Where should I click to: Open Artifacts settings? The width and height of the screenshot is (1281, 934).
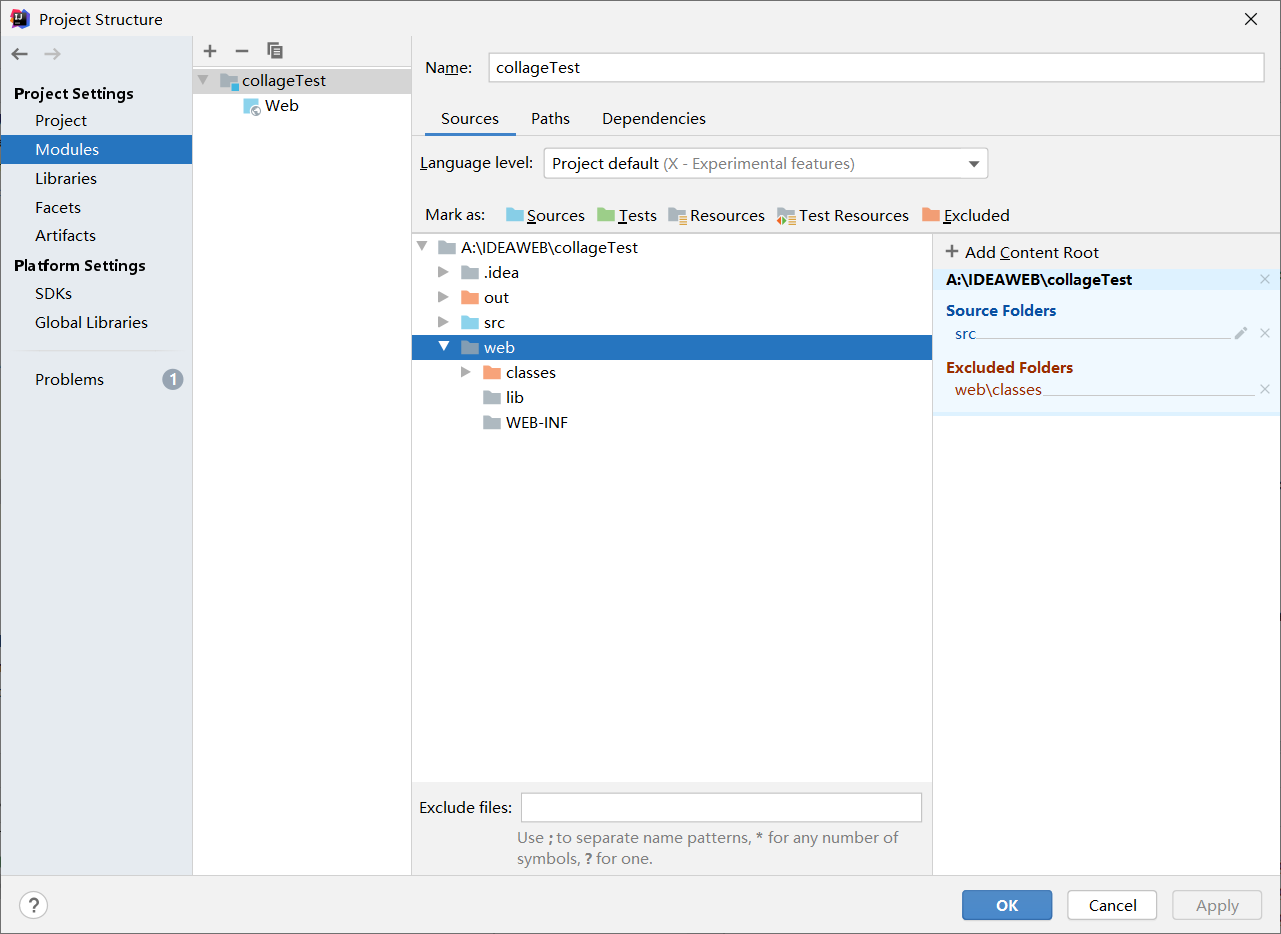pos(65,235)
